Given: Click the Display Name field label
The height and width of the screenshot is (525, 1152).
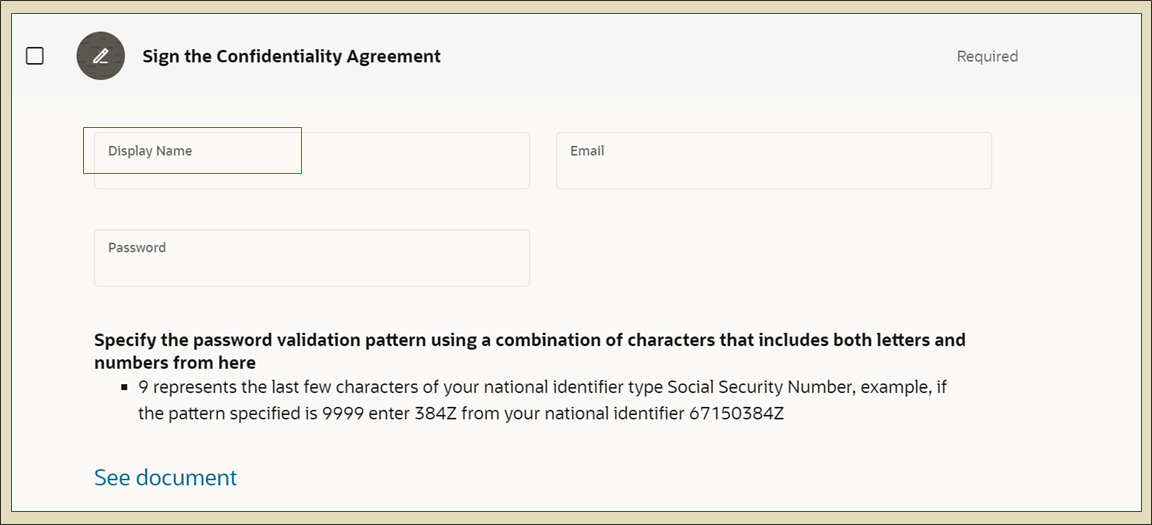Looking at the screenshot, I should pos(150,151).
